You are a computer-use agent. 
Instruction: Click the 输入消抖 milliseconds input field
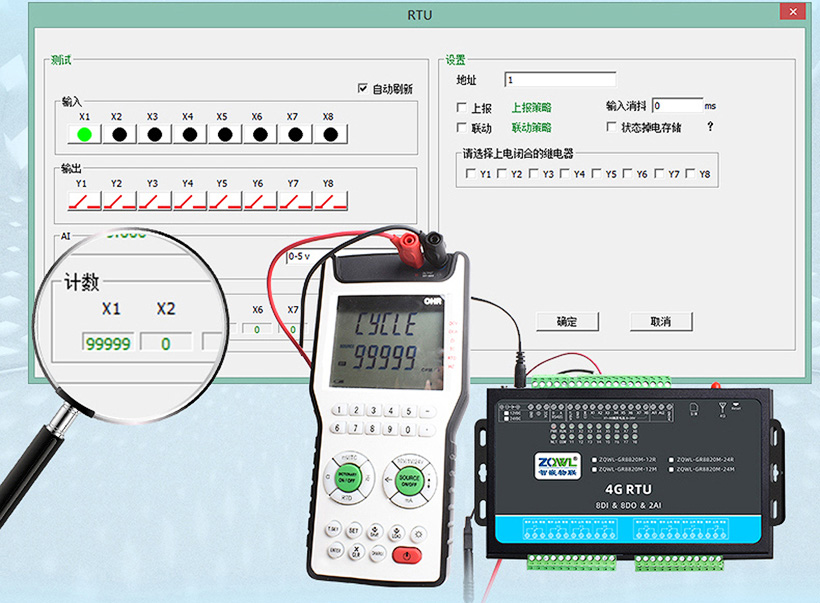click(677, 105)
